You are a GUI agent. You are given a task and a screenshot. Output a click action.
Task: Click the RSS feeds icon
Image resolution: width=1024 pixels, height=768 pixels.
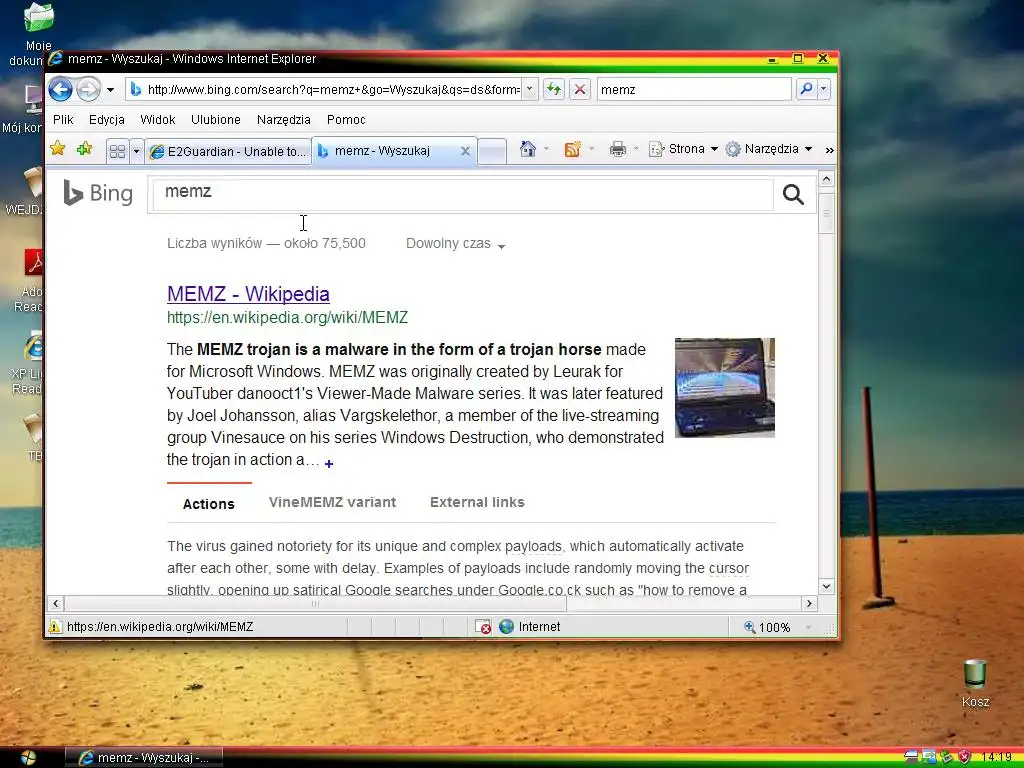(x=573, y=150)
